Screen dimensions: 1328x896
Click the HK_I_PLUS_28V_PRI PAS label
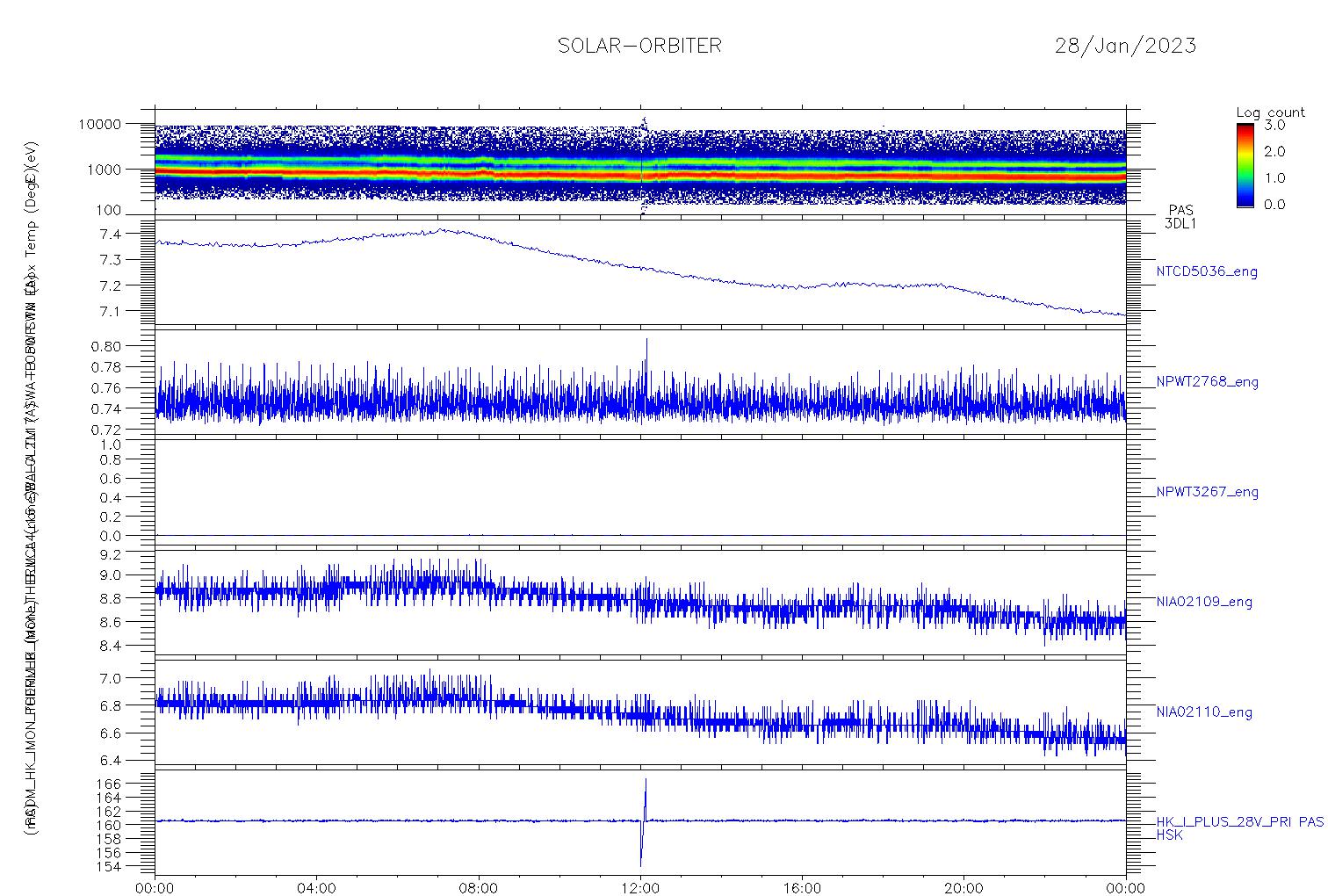(1240, 822)
